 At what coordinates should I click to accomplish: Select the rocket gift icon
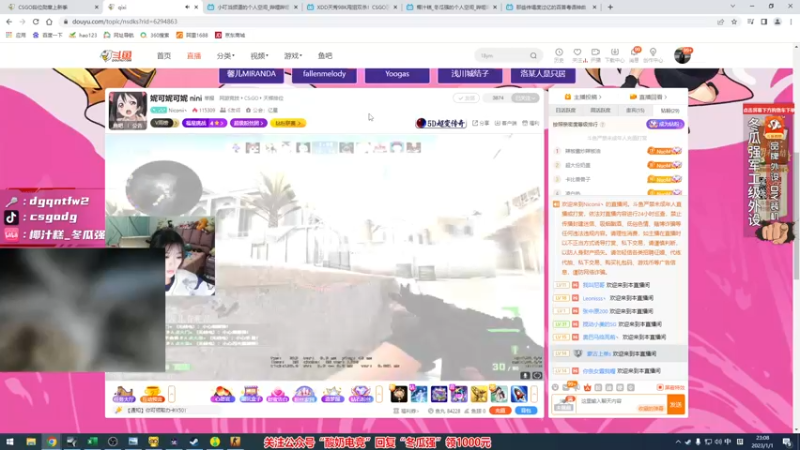point(519,394)
